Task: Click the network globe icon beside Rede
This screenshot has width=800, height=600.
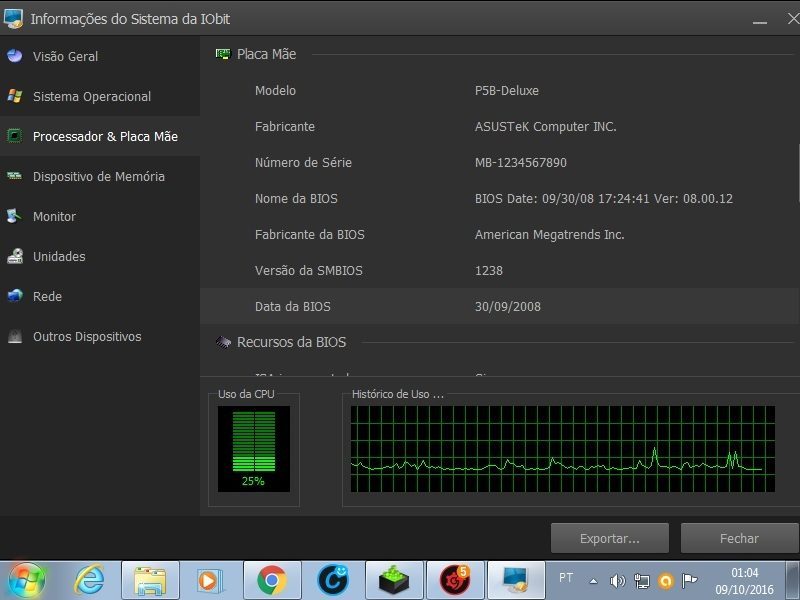Action: pyautogui.click(x=15, y=296)
